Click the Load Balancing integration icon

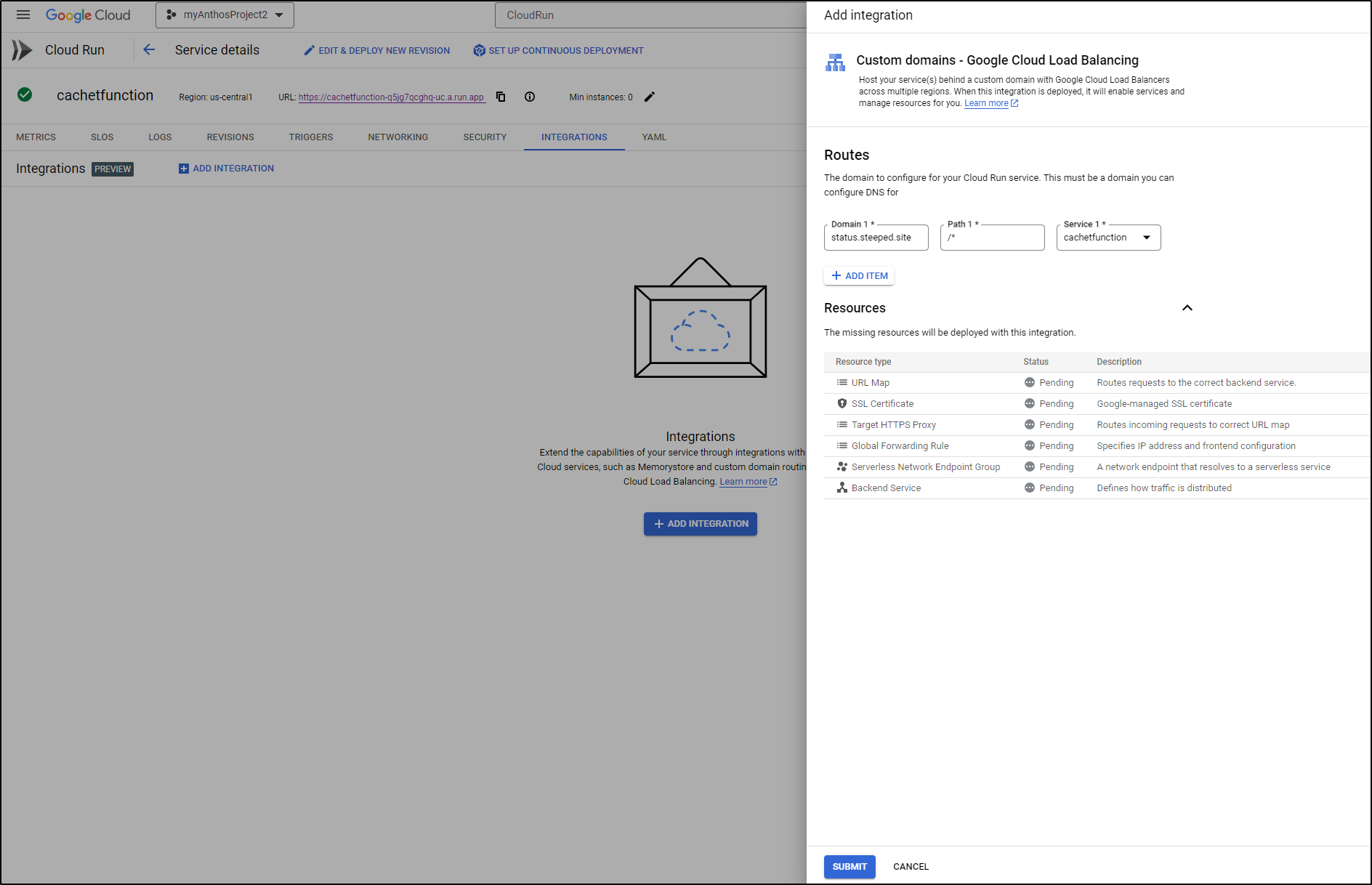pyautogui.click(x=836, y=62)
